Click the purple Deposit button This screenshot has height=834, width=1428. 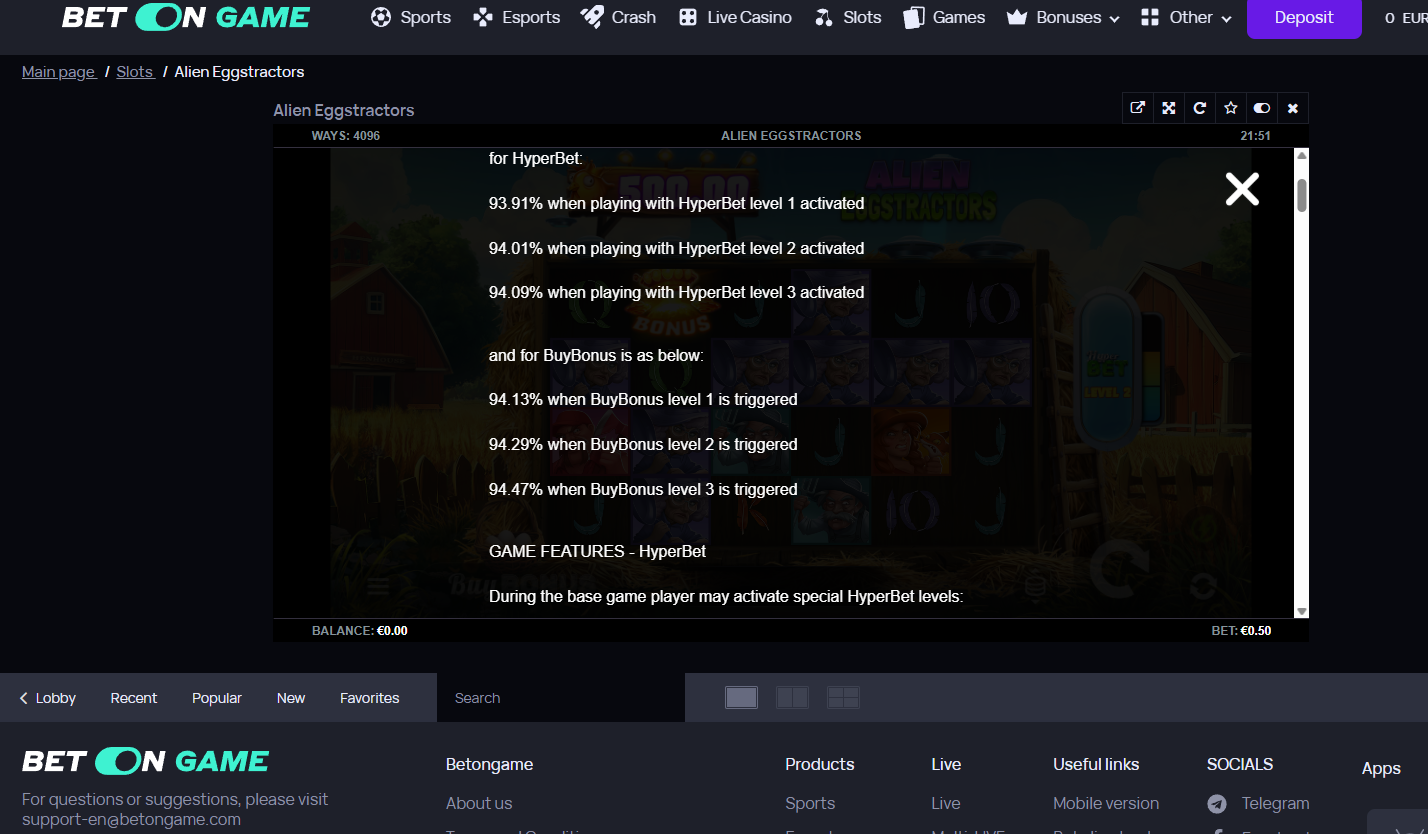[x=1304, y=18]
